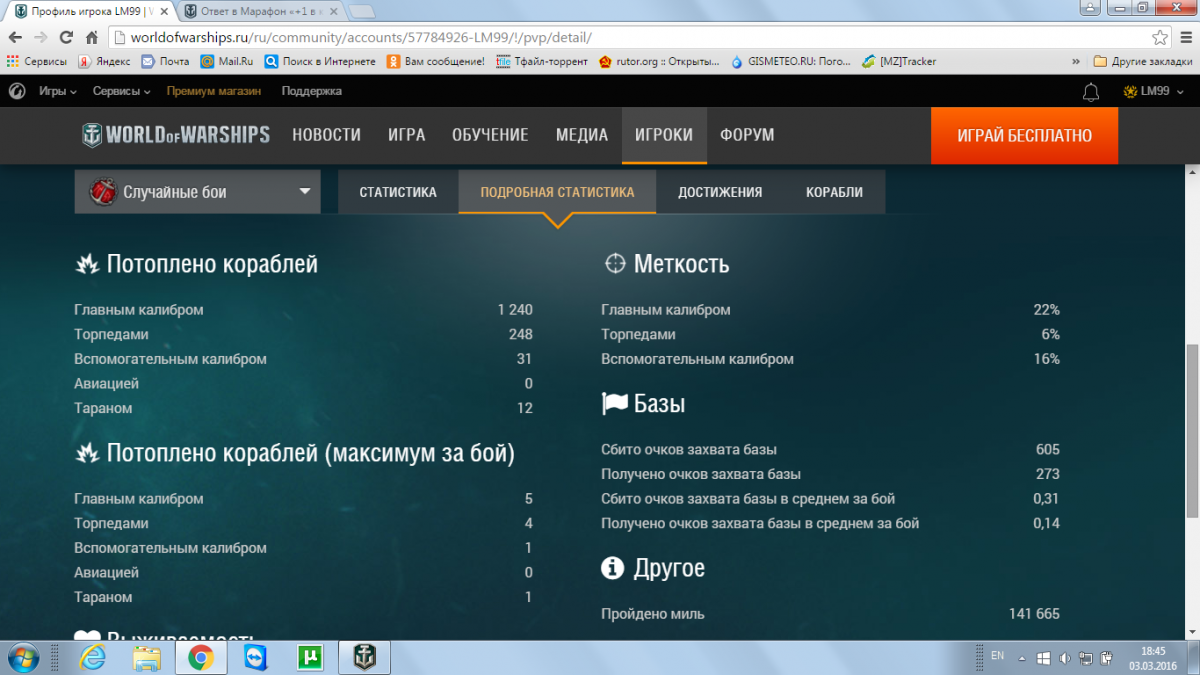Click the ИГРАЙ БЕСПЛАТНО button
The height and width of the screenshot is (675, 1200).
tap(1023, 135)
